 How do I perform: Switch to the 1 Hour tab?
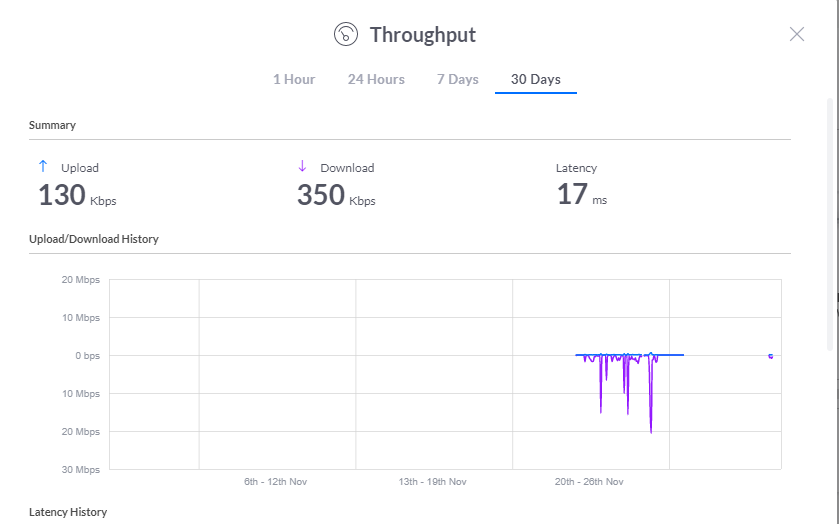pyautogui.click(x=294, y=79)
